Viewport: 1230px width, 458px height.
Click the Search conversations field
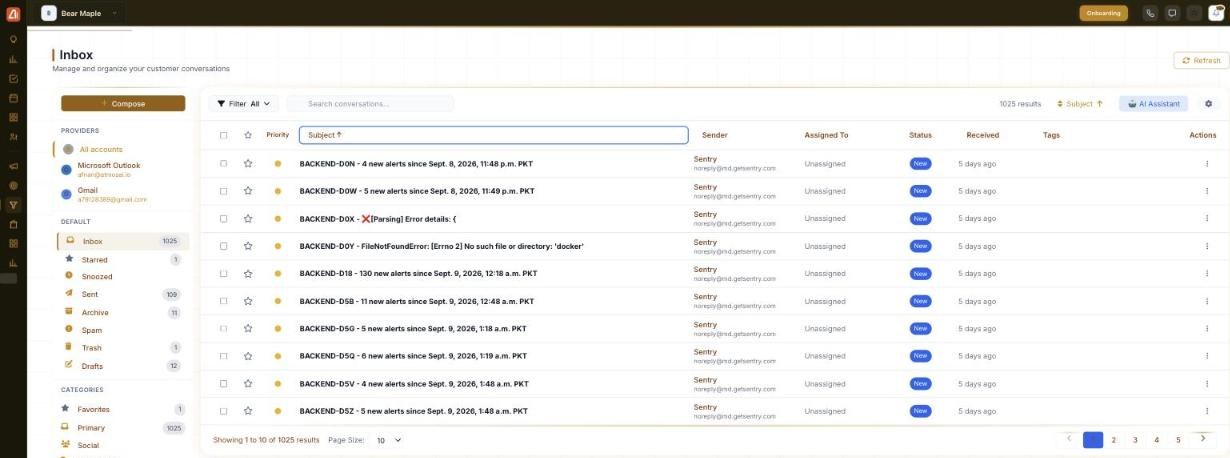[x=371, y=103]
